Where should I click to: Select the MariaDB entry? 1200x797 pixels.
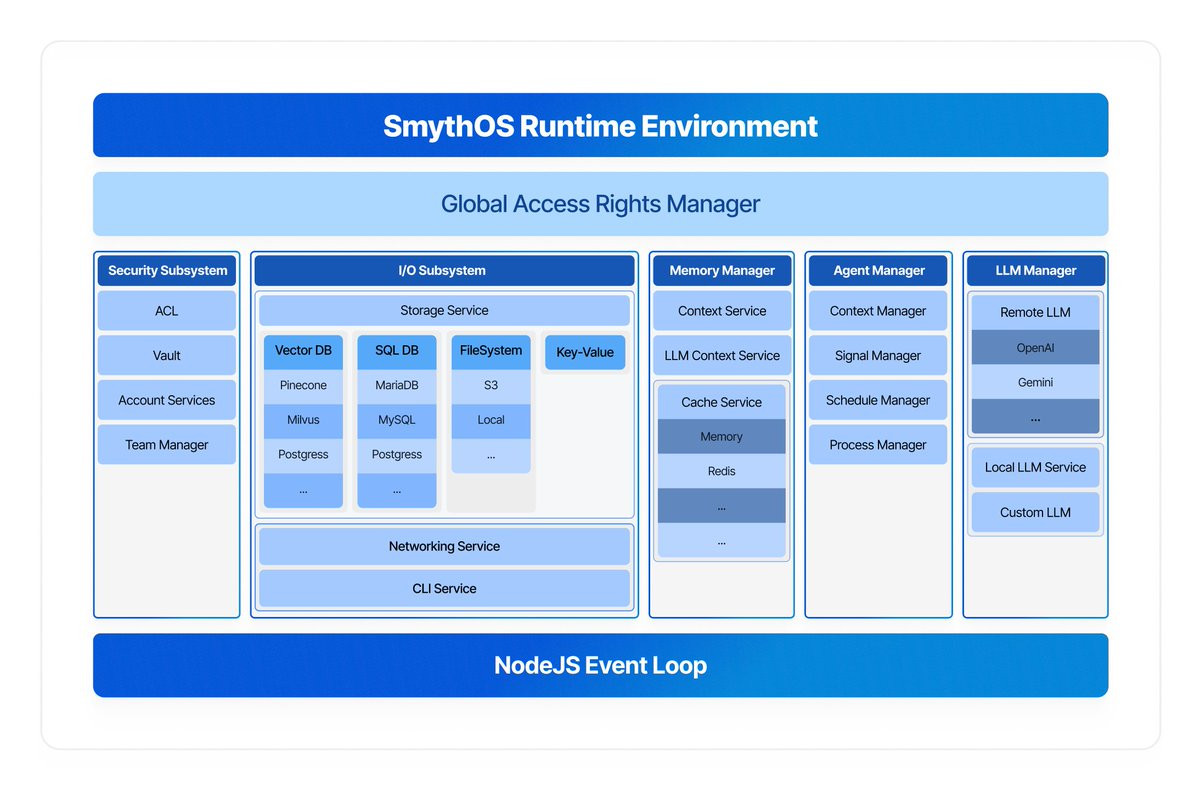coord(397,386)
